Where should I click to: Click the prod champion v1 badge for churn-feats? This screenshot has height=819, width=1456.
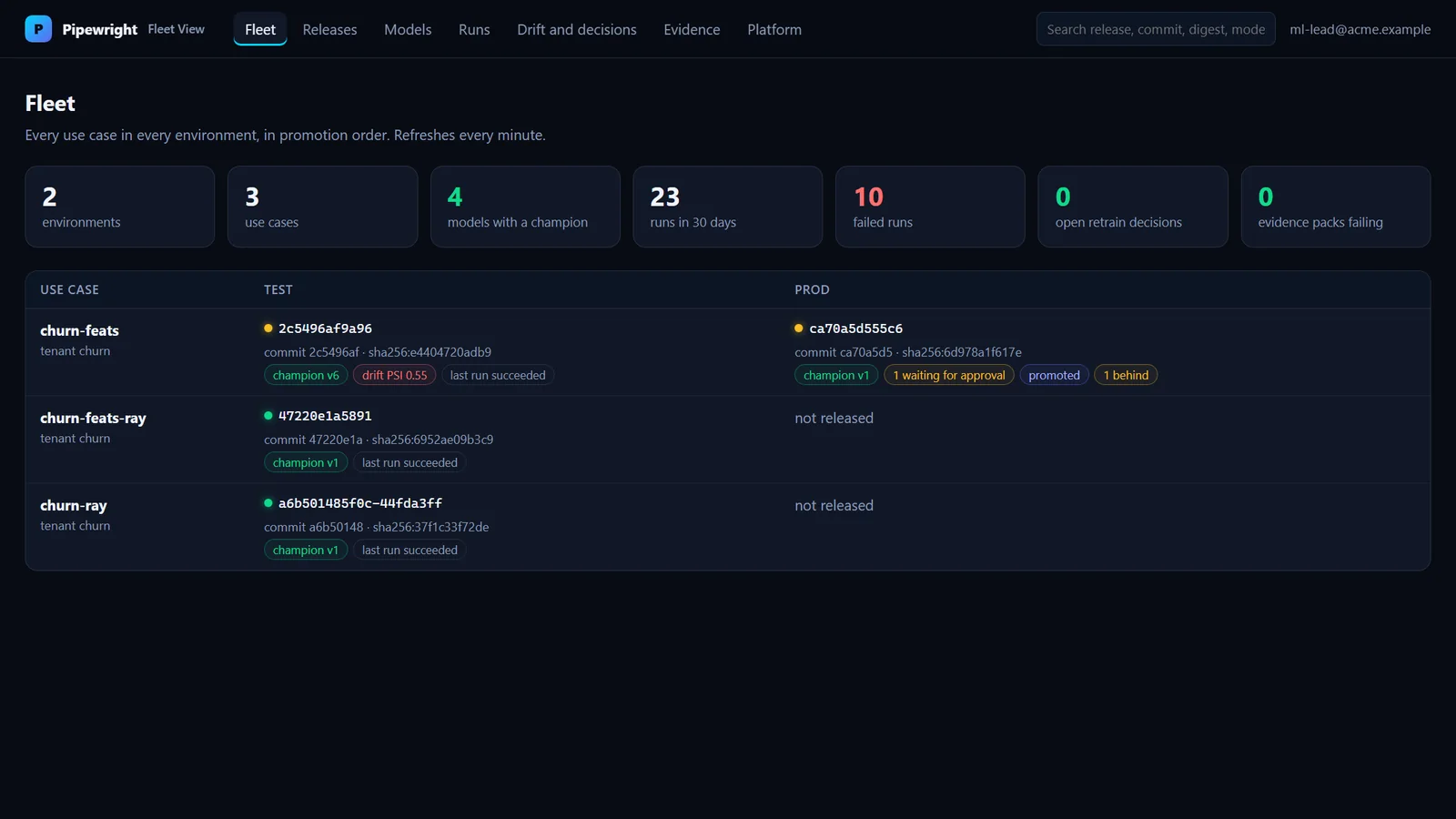(836, 375)
